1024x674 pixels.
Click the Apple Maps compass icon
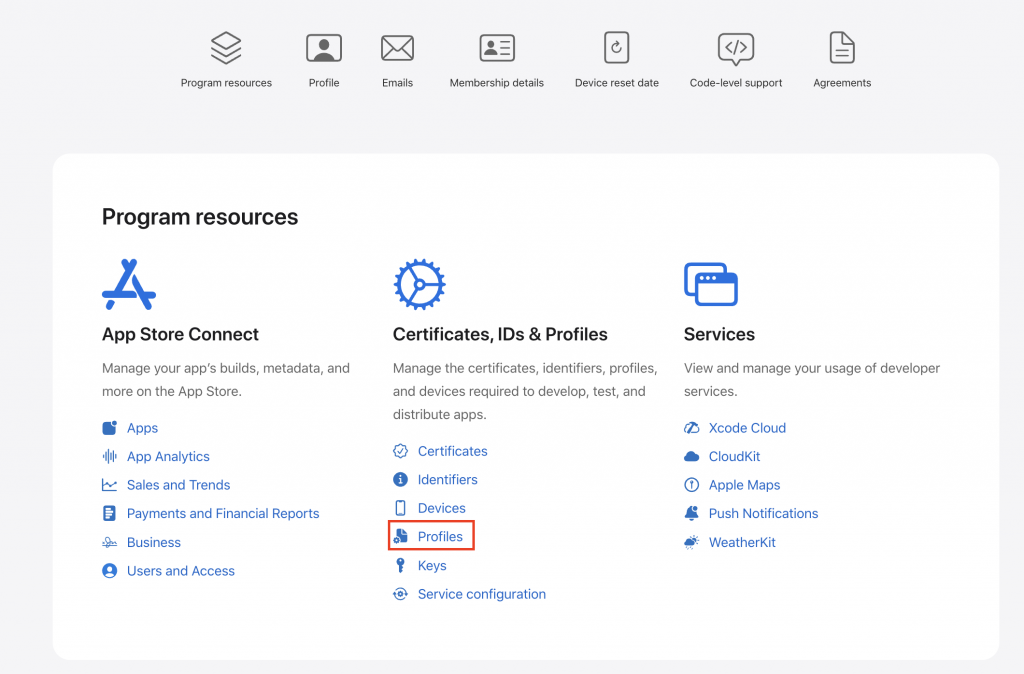pyautogui.click(x=692, y=485)
